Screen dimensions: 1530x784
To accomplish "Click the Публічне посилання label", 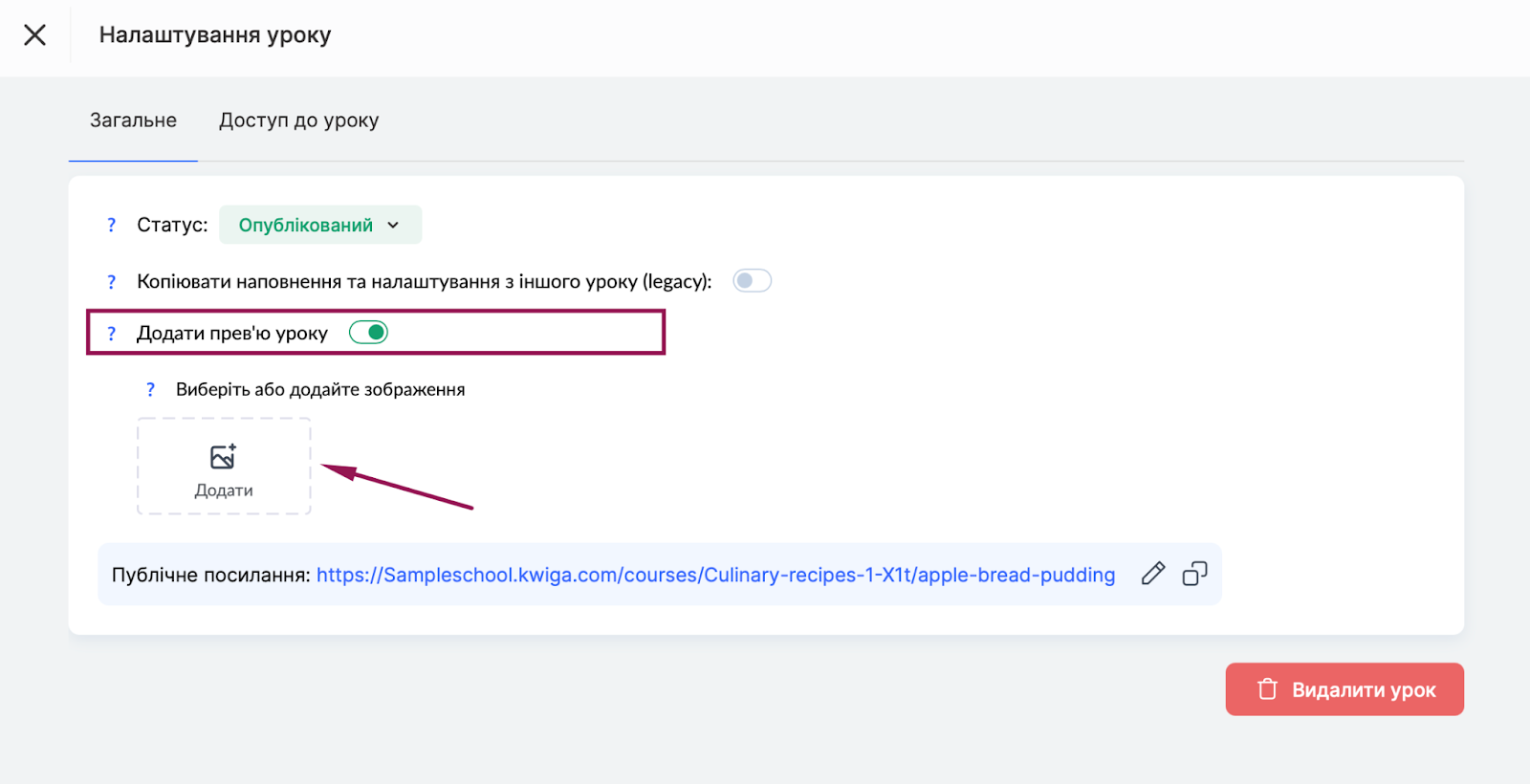I will tap(210, 575).
